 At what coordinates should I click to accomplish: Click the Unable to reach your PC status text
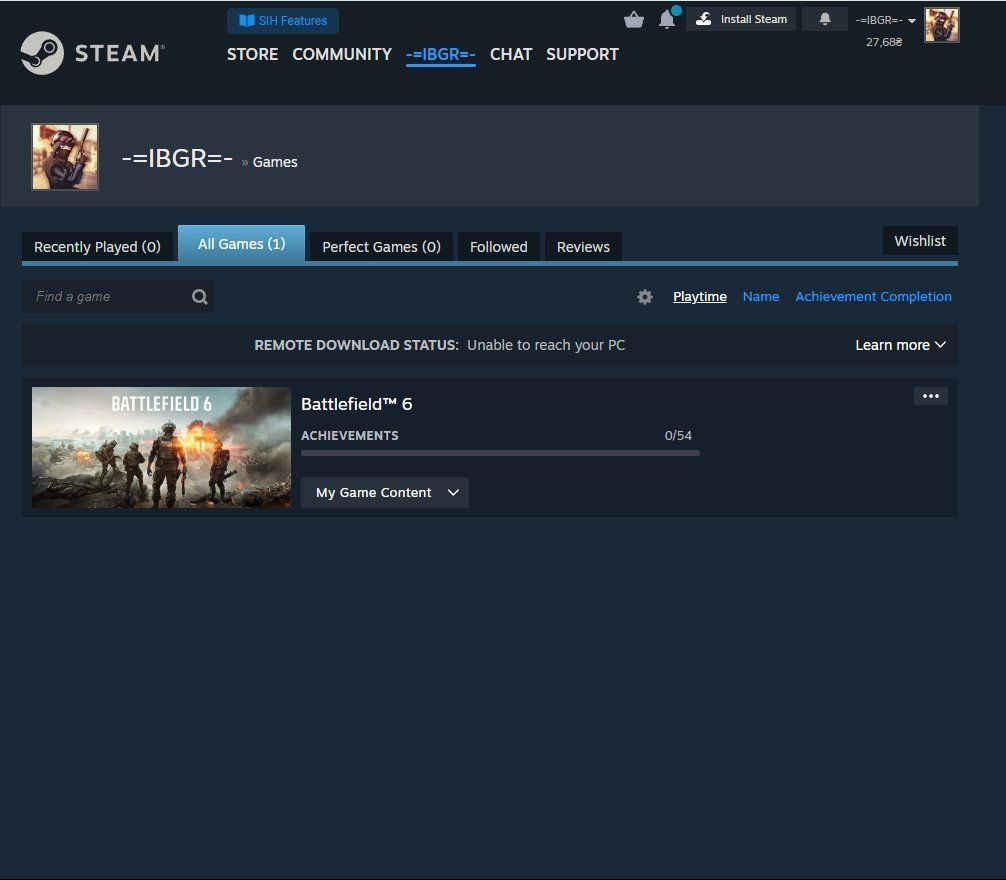pos(546,345)
